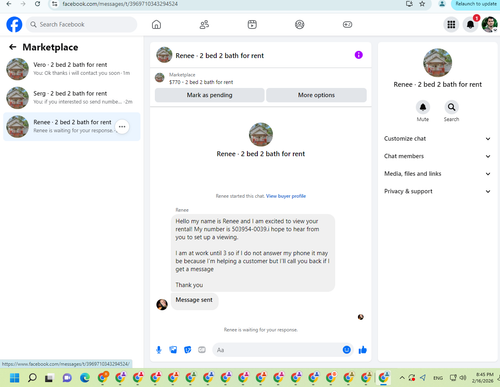500x387 pixels.
Task: Select Renee 2 bed 2 bath conversation
Action: [x=72, y=127]
